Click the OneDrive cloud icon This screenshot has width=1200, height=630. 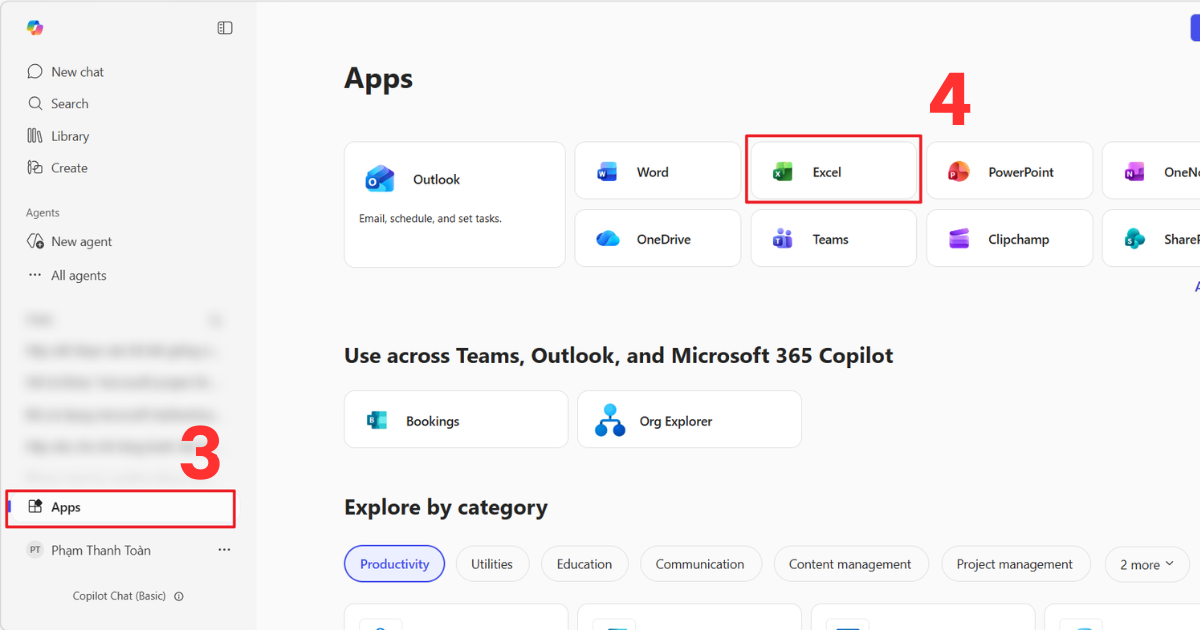607,239
